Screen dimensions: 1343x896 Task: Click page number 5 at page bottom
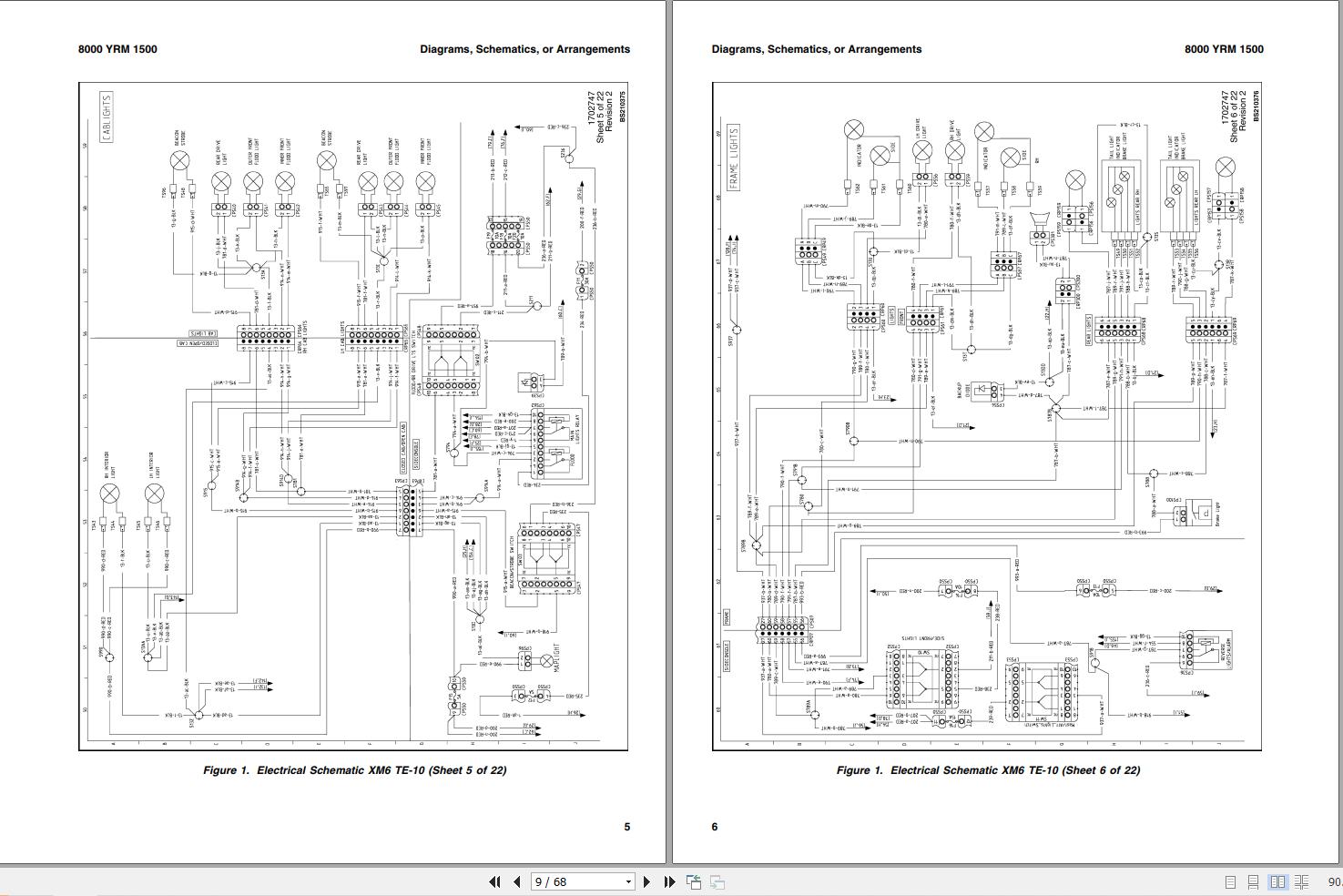pyautogui.click(x=626, y=827)
